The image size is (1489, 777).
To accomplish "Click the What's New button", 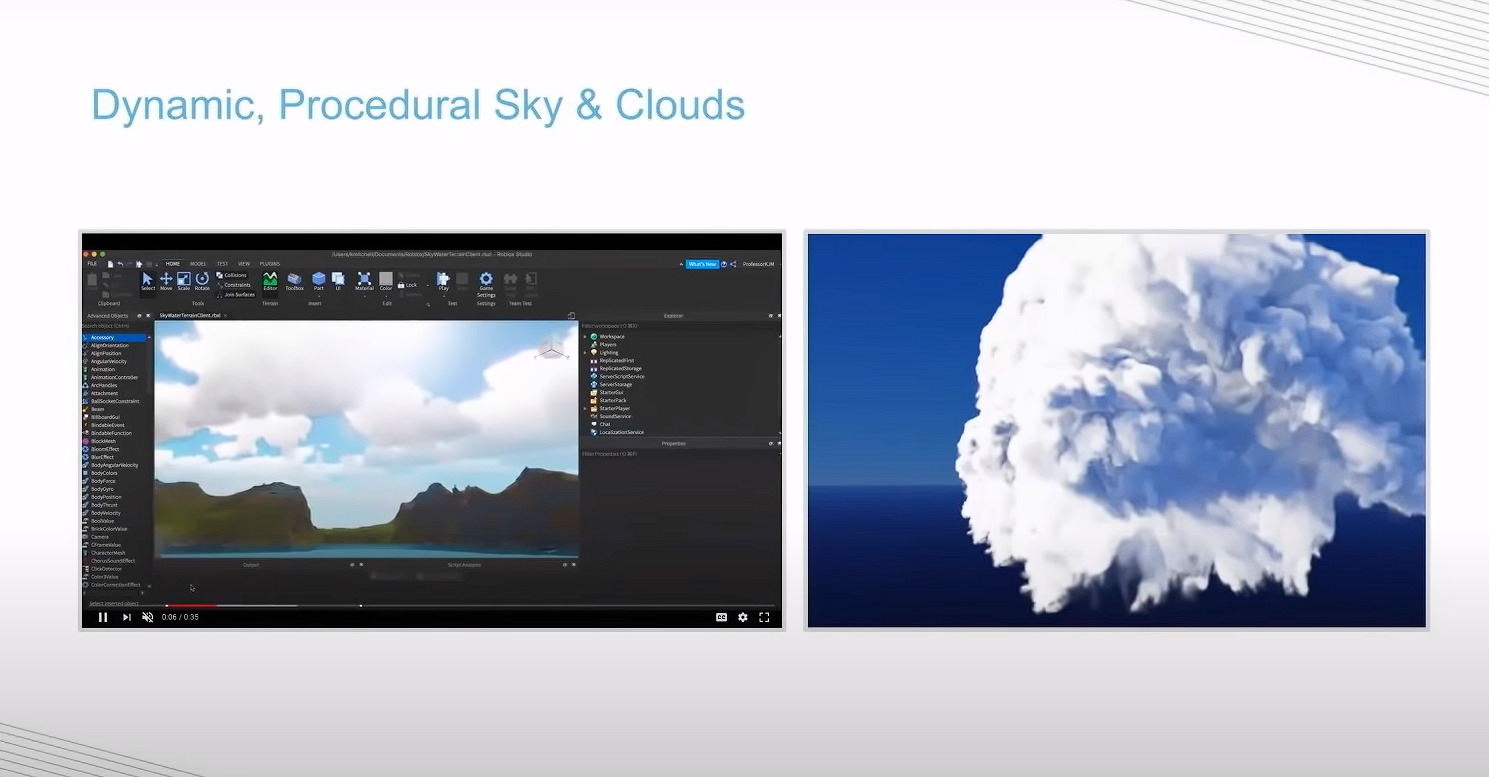I will [x=703, y=263].
